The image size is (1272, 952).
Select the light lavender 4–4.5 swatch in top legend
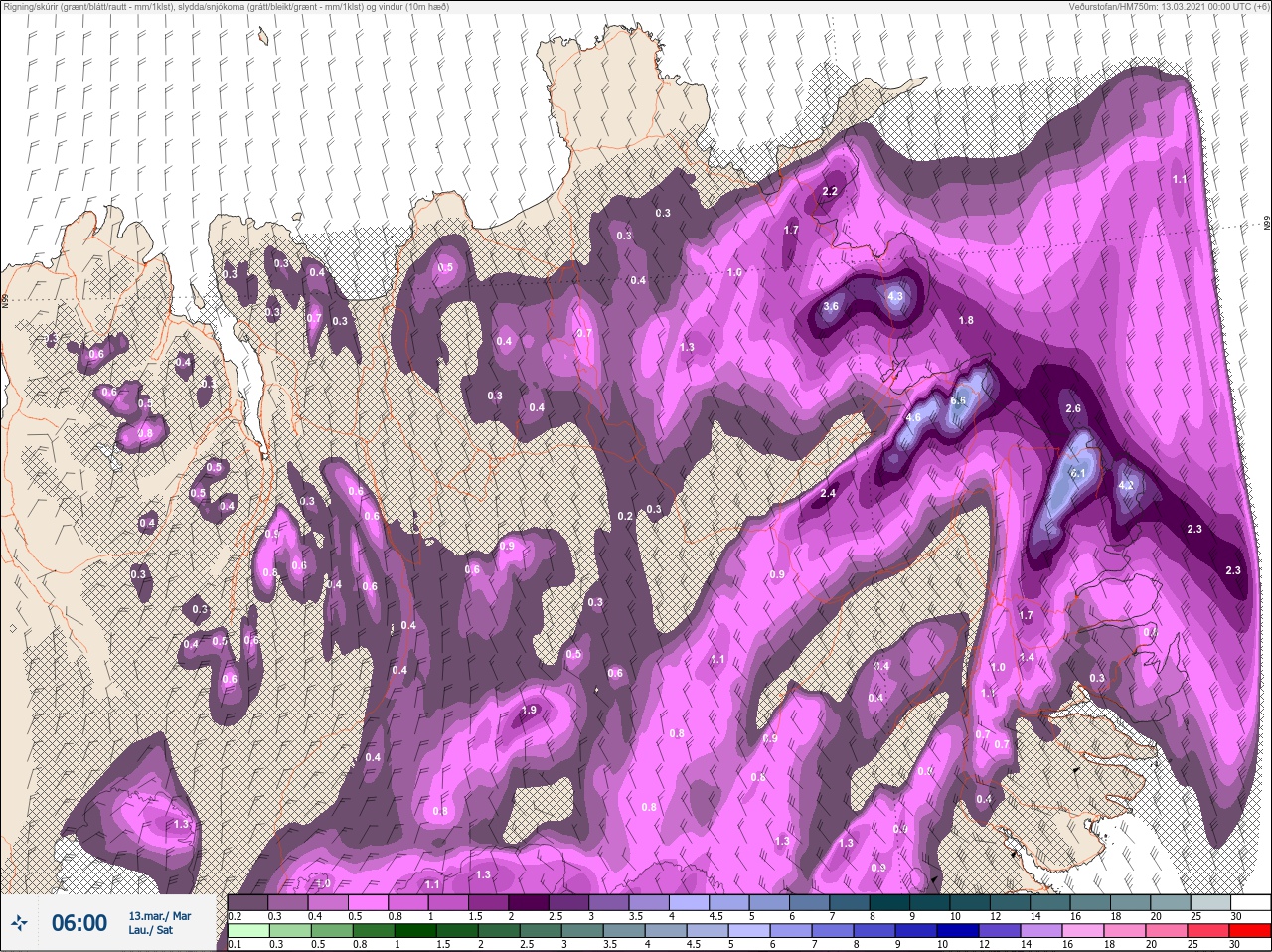point(689,901)
